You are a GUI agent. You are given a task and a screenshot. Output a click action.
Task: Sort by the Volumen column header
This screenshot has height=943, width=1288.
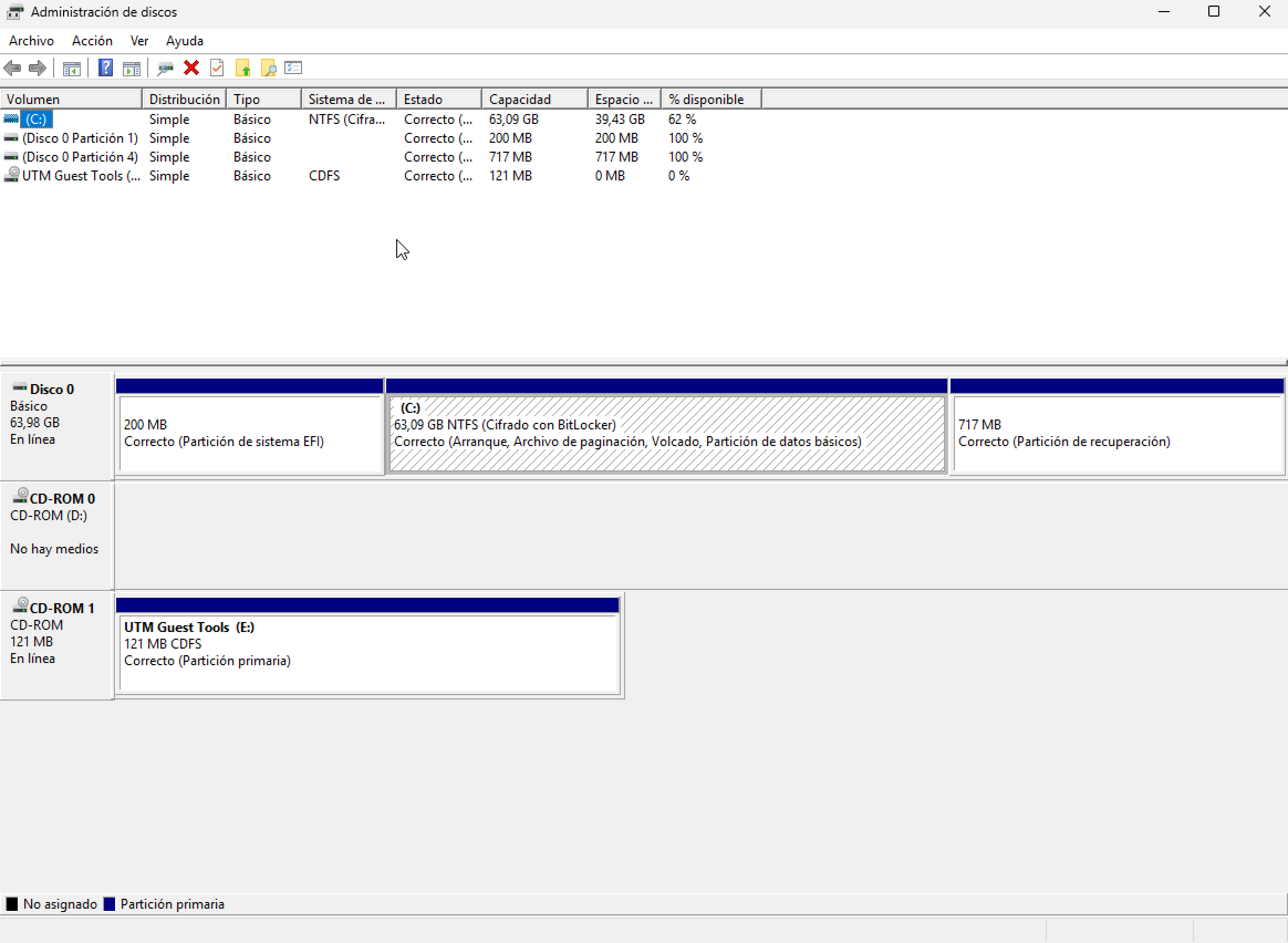click(71, 99)
